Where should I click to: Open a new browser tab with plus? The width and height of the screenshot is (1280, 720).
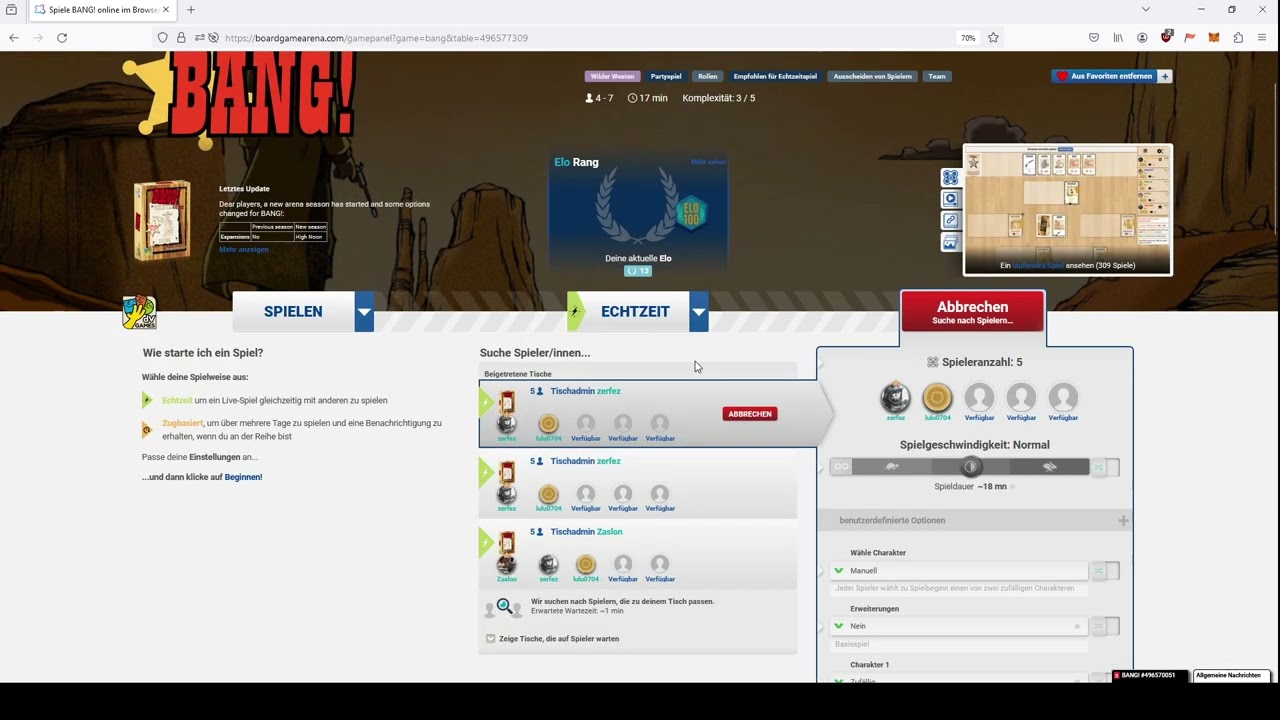191,10
